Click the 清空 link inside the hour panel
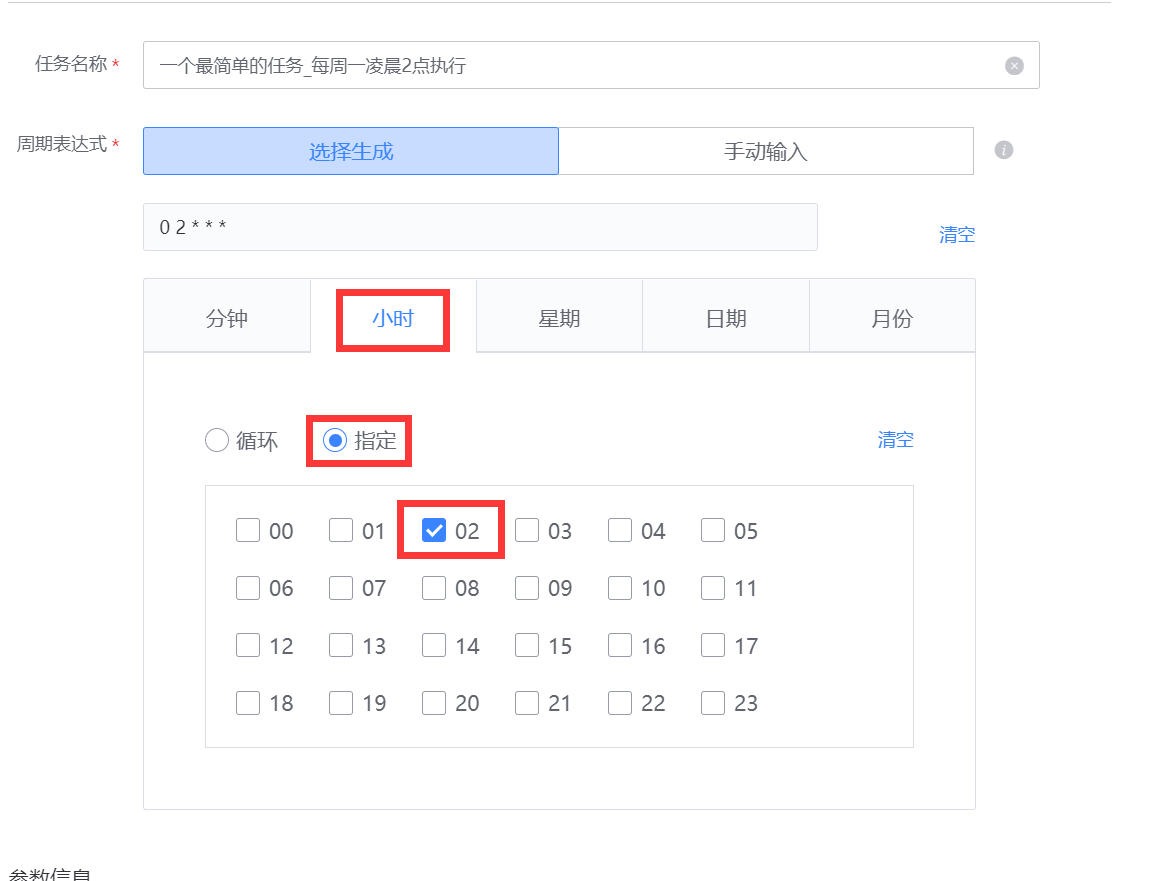The image size is (1153, 881). tap(895, 439)
